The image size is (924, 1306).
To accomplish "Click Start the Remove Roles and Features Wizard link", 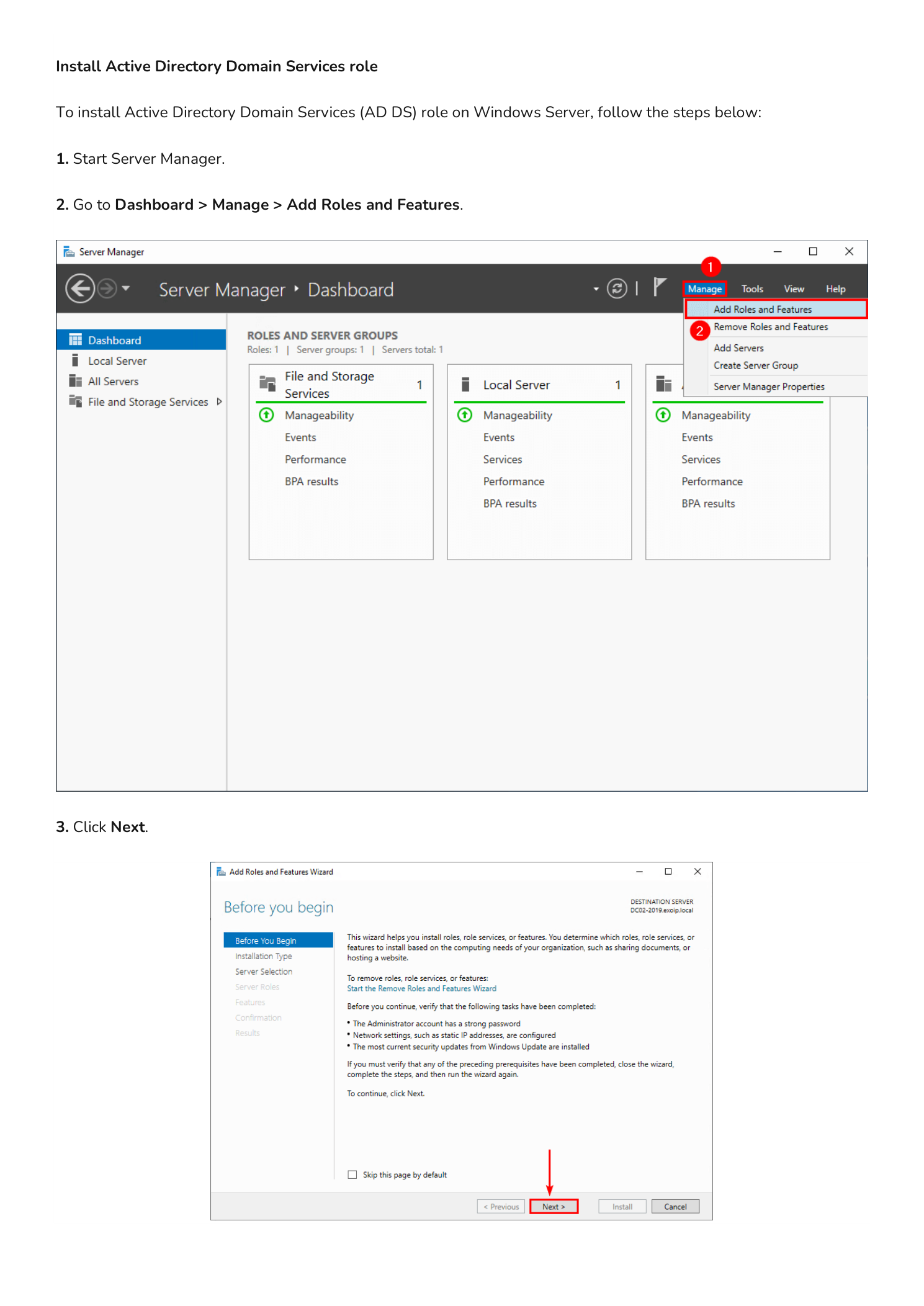I will [x=421, y=989].
